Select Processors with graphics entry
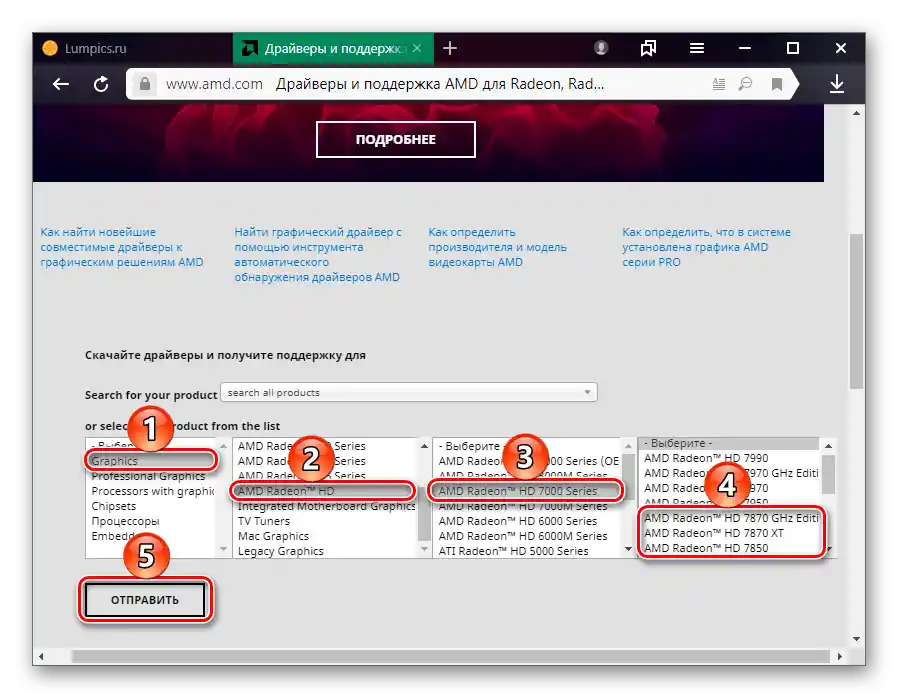 click(151, 491)
